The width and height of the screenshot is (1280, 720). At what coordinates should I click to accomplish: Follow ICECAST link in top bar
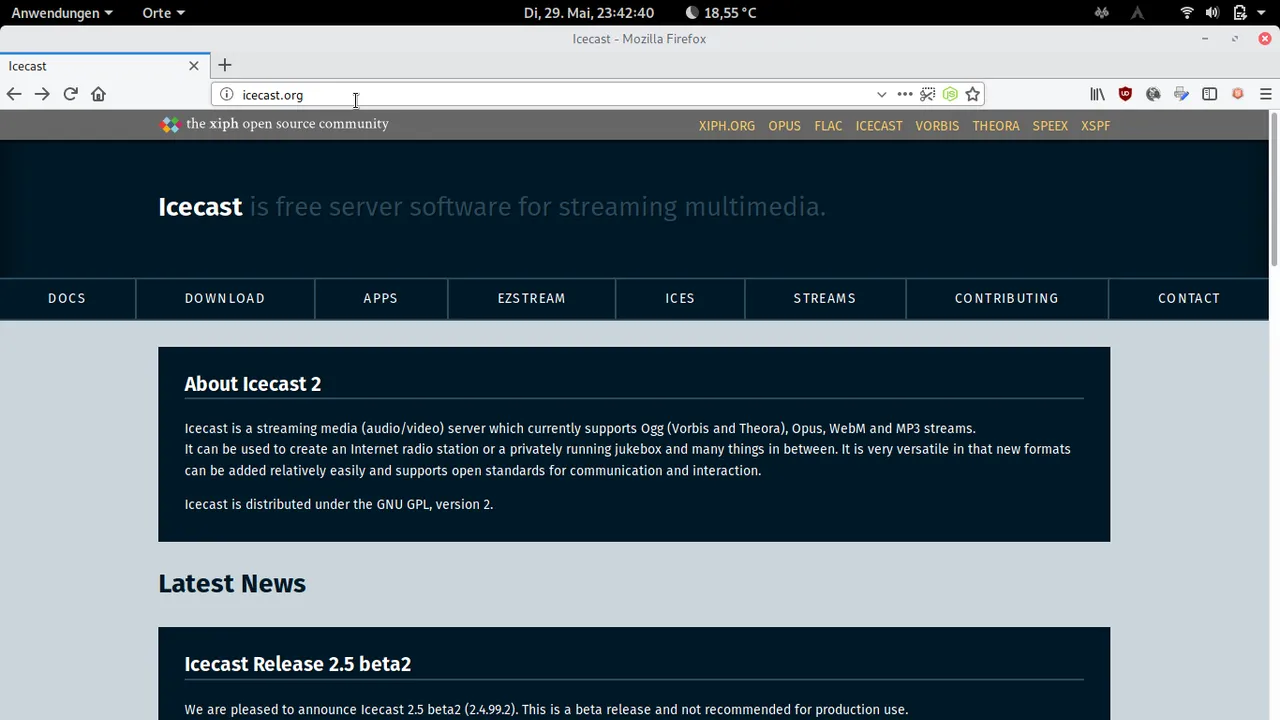[879, 126]
